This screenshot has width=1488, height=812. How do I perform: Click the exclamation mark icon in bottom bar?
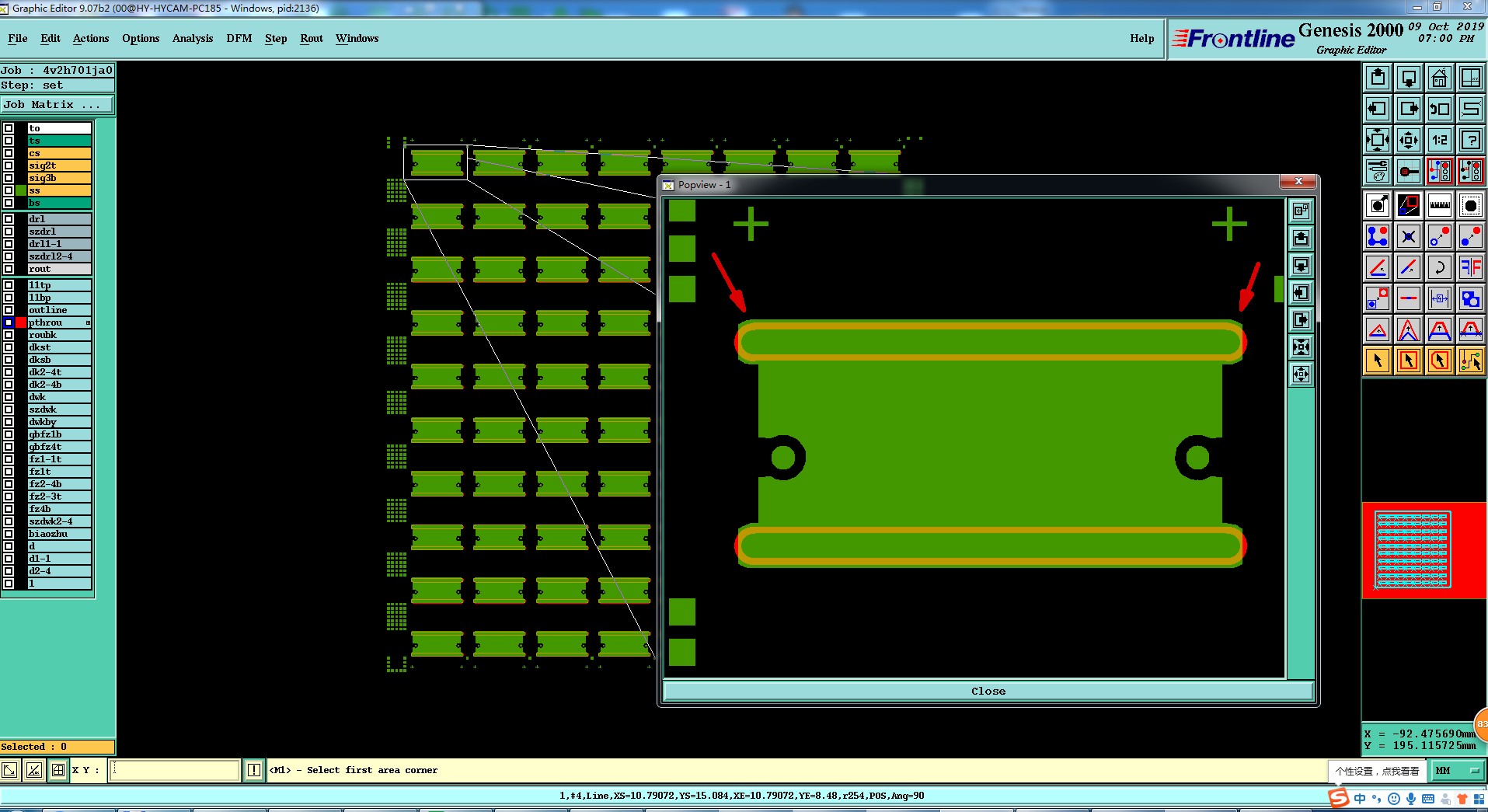click(x=253, y=770)
